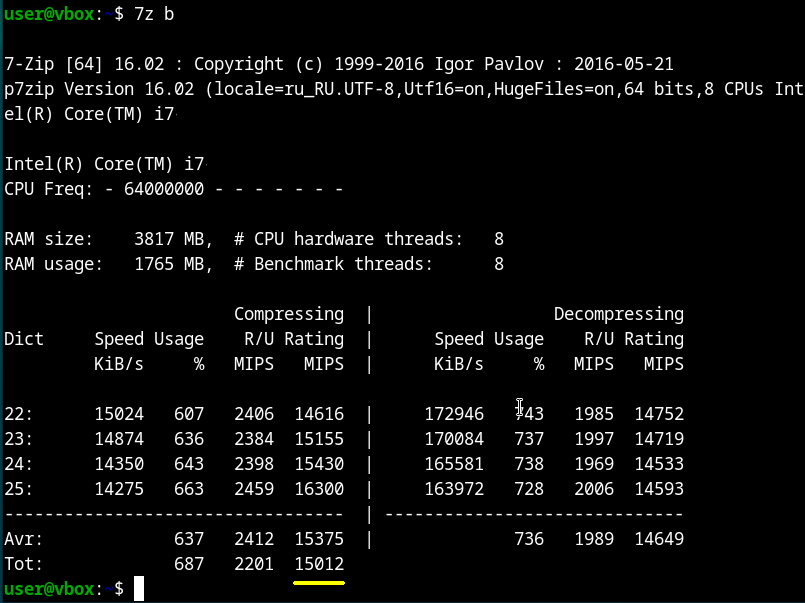Click "p7zip Version 16.02" text
The image size is (805, 603).
click(99, 89)
